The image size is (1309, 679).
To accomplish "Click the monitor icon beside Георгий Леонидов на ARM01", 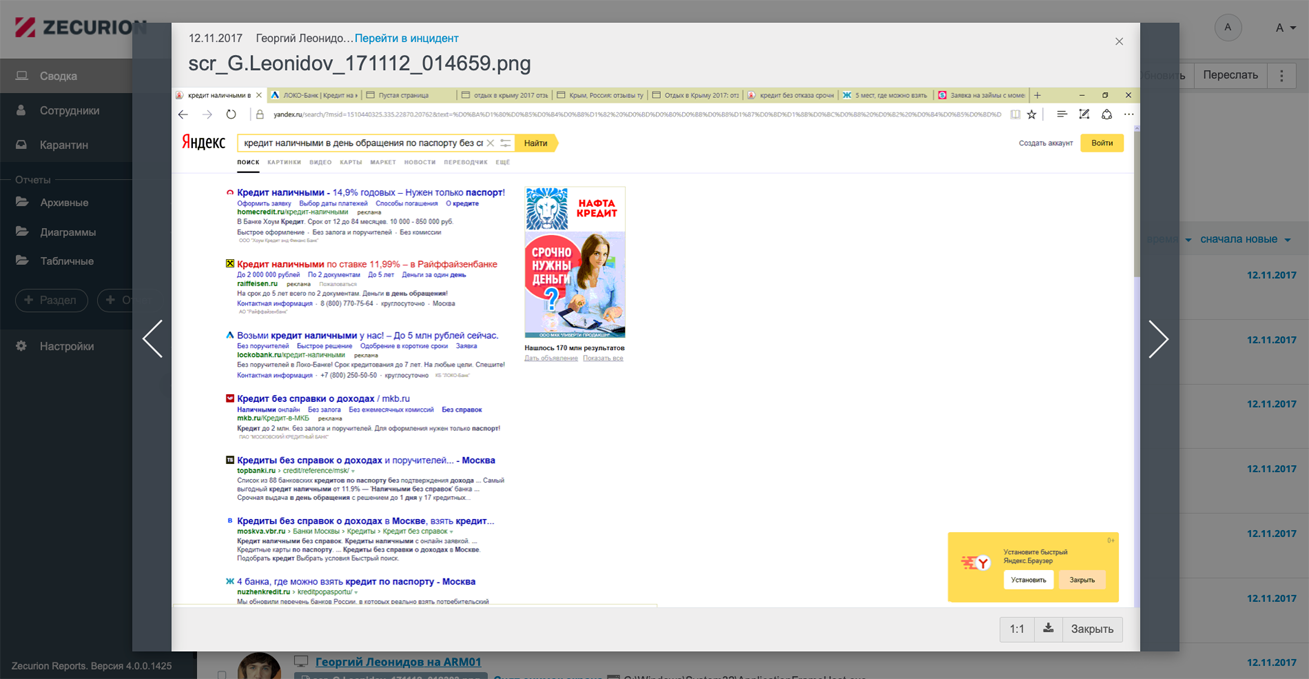I will [300, 662].
